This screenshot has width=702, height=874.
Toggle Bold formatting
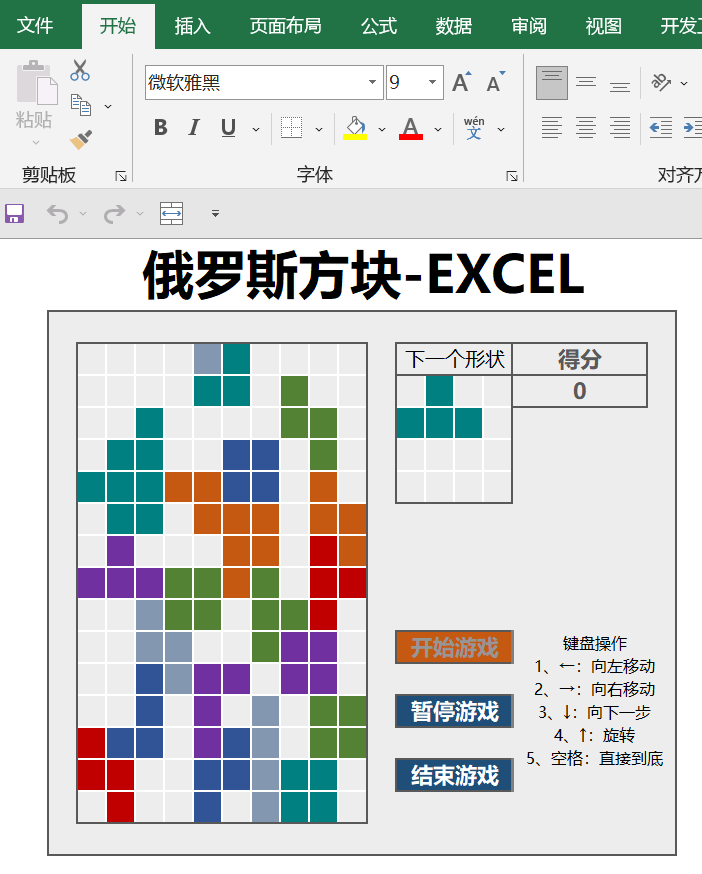click(161, 128)
